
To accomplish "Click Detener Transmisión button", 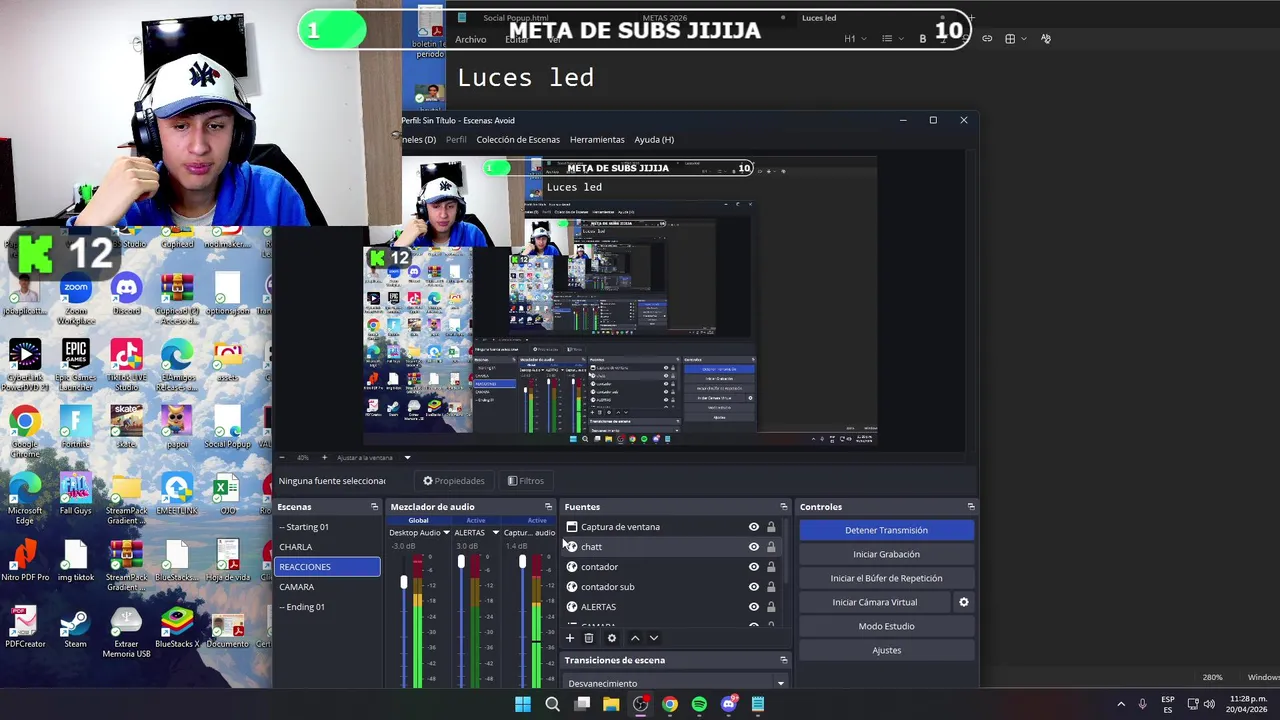I will [x=886, y=530].
